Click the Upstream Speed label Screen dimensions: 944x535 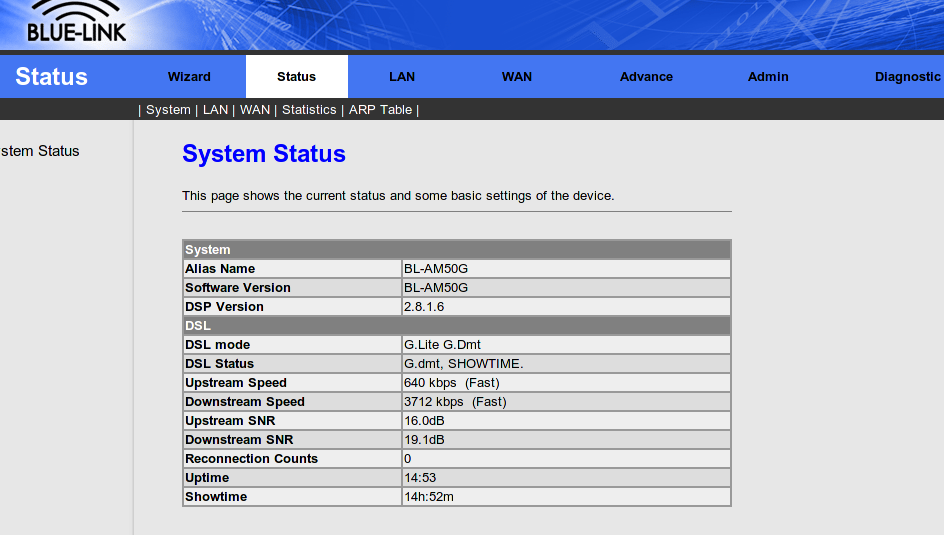pos(235,383)
